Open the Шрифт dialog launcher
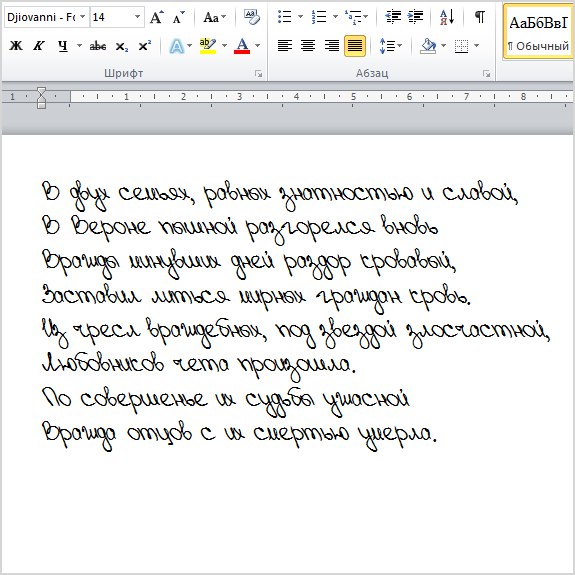575x575 pixels. (x=259, y=74)
